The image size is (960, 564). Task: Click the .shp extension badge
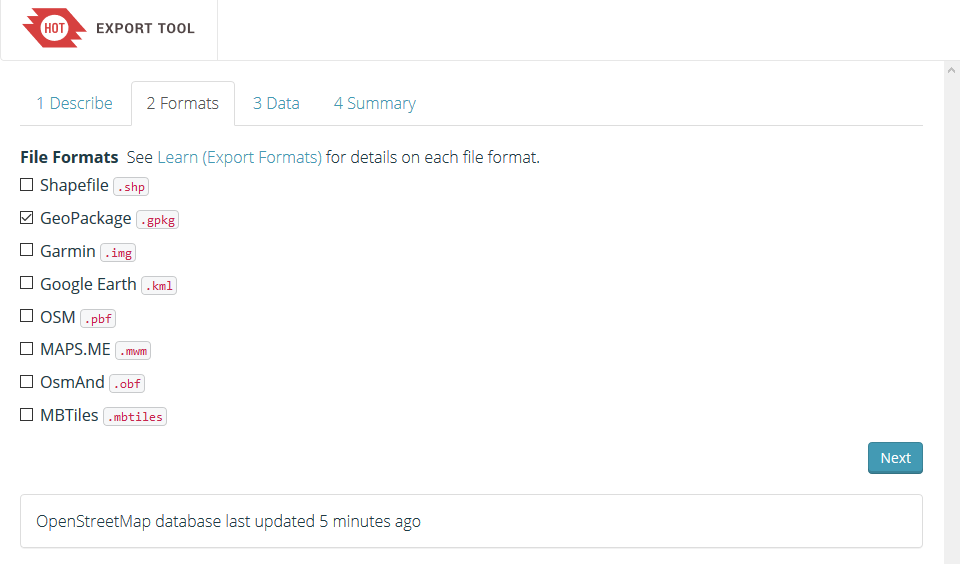point(131,187)
